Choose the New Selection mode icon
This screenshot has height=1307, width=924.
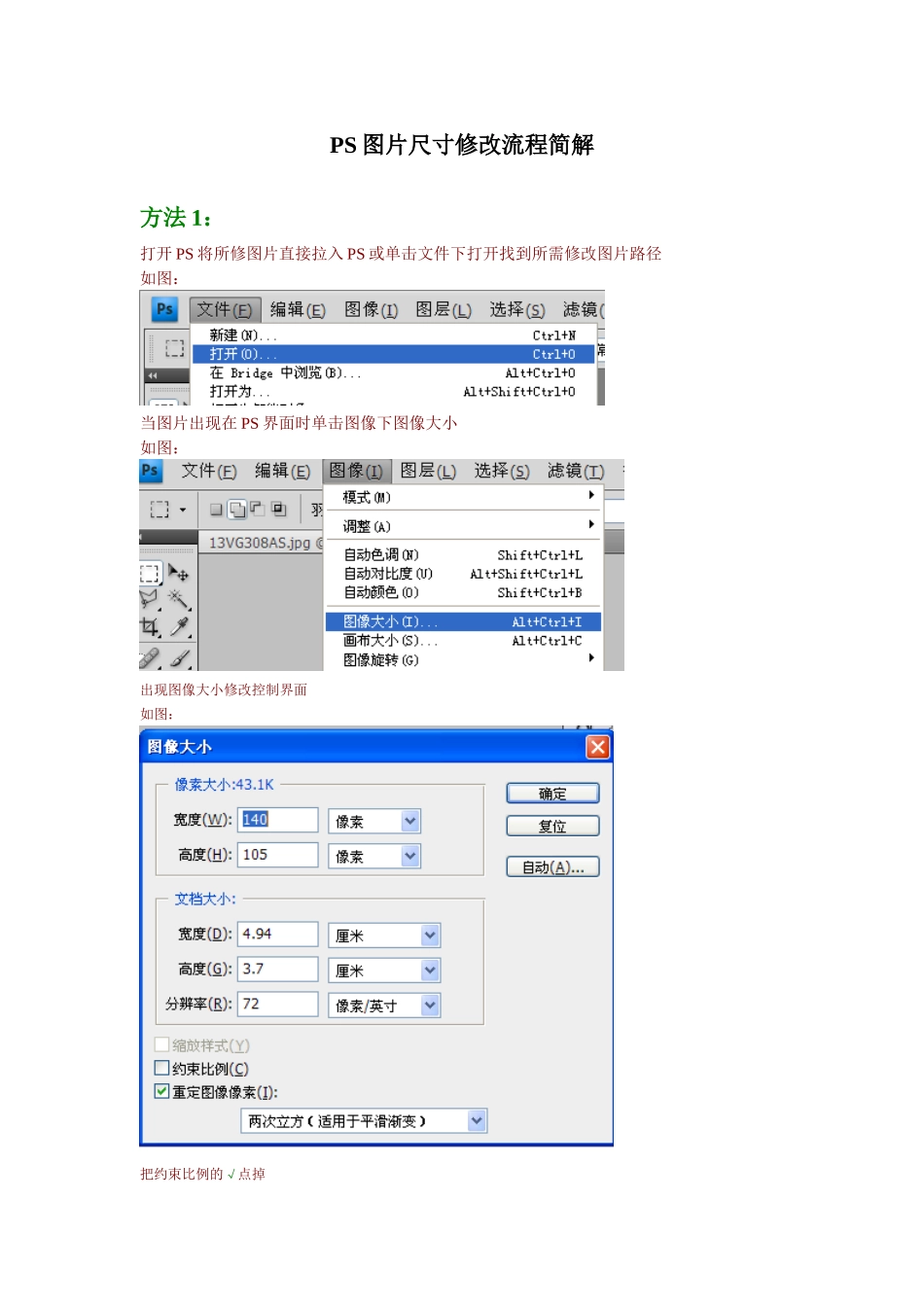point(217,509)
